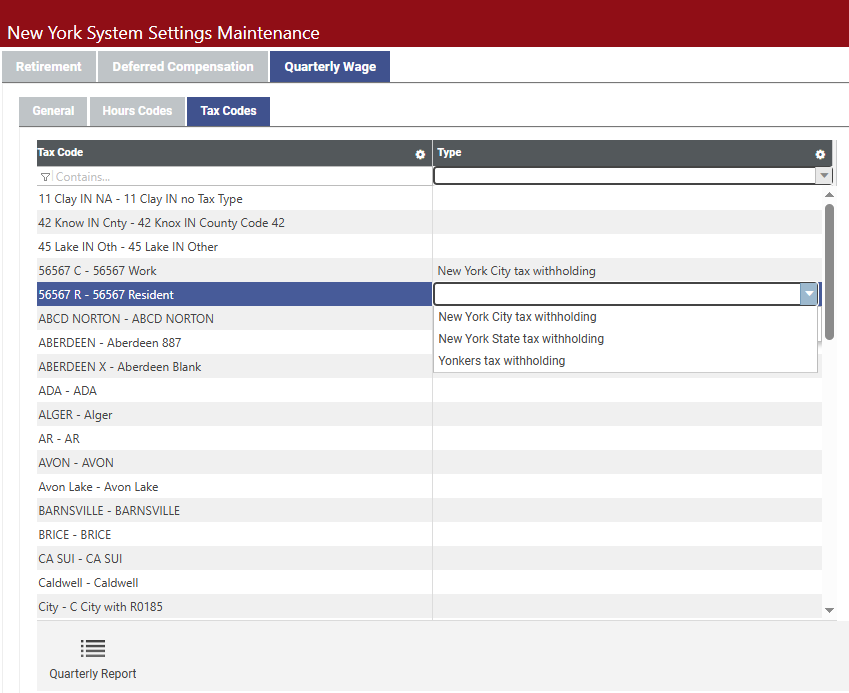
Task: Select the 56567 C - 56567 Work row
Action: [x=98, y=271]
